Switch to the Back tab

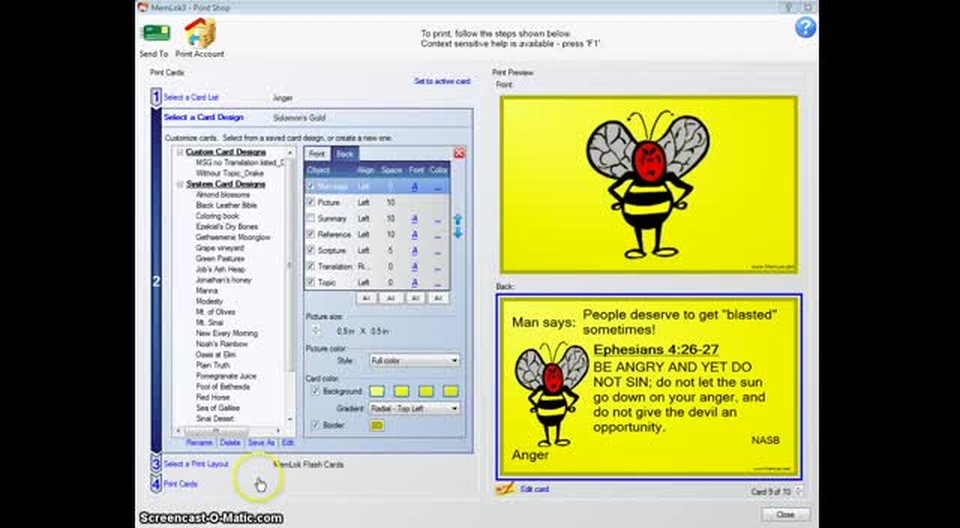pyautogui.click(x=345, y=154)
